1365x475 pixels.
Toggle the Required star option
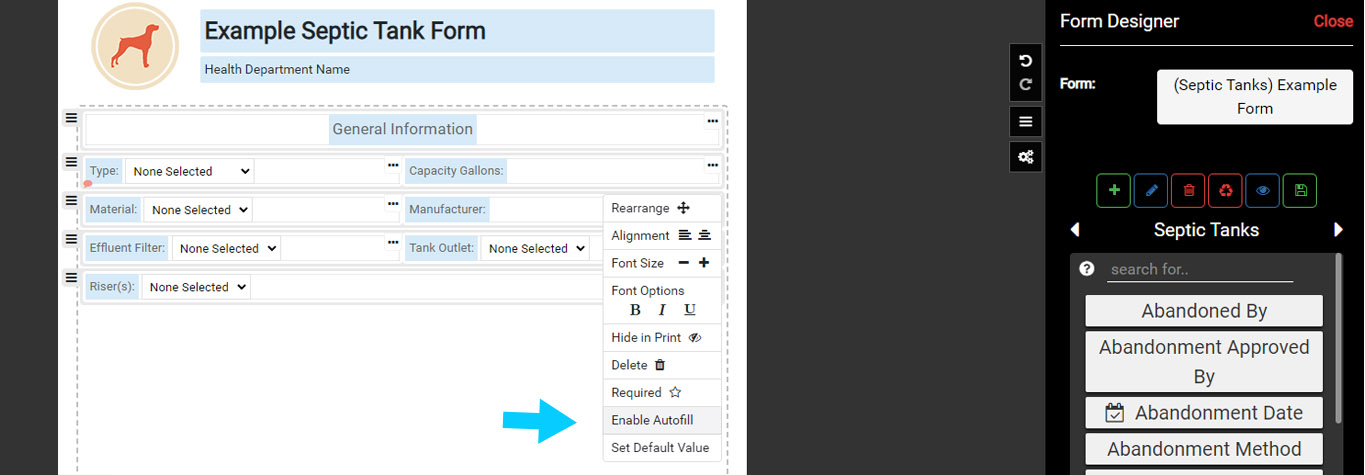pos(660,393)
